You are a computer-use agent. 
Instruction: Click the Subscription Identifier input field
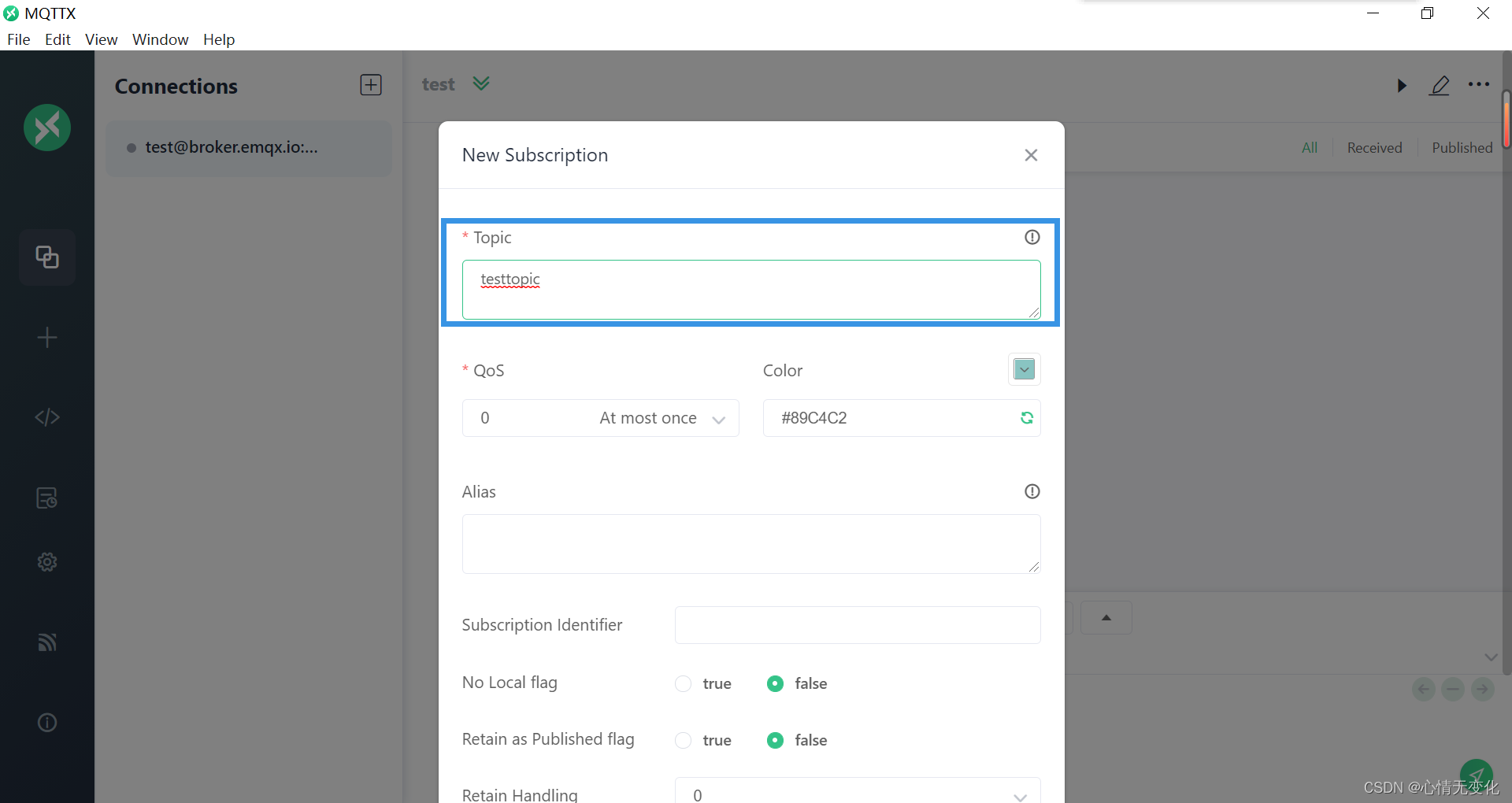(x=858, y=625)
